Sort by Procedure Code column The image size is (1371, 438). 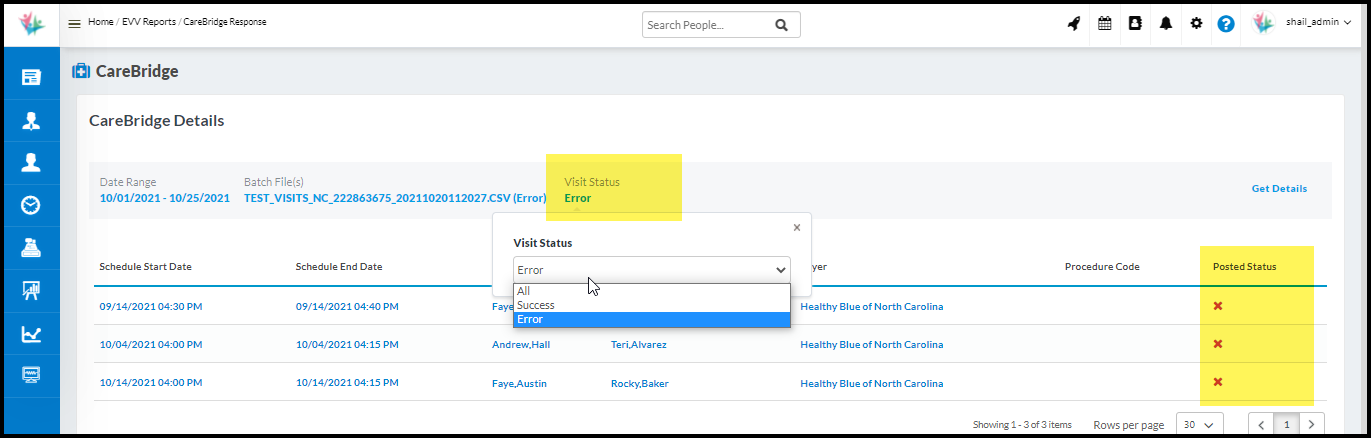pyautogui.click(x=1102, y=267)
